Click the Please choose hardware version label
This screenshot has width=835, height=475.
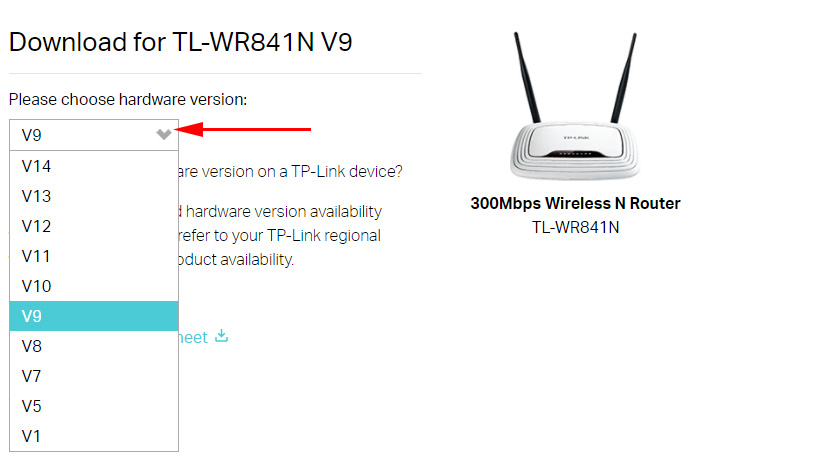128,100
